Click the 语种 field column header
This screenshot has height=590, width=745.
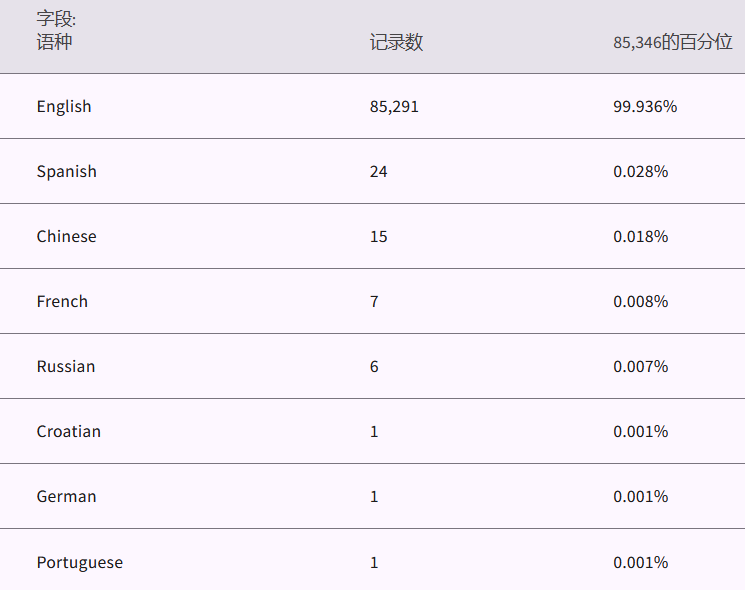[54, 42]
